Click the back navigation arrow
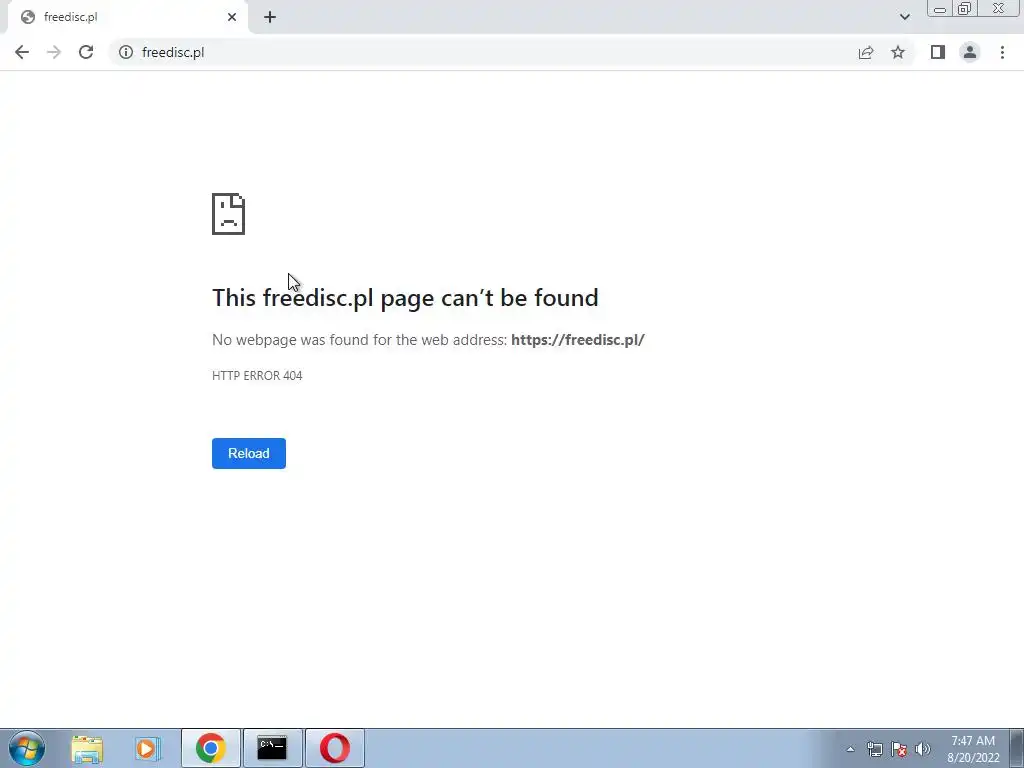1024x768 pixels. [x=22, y=52]
